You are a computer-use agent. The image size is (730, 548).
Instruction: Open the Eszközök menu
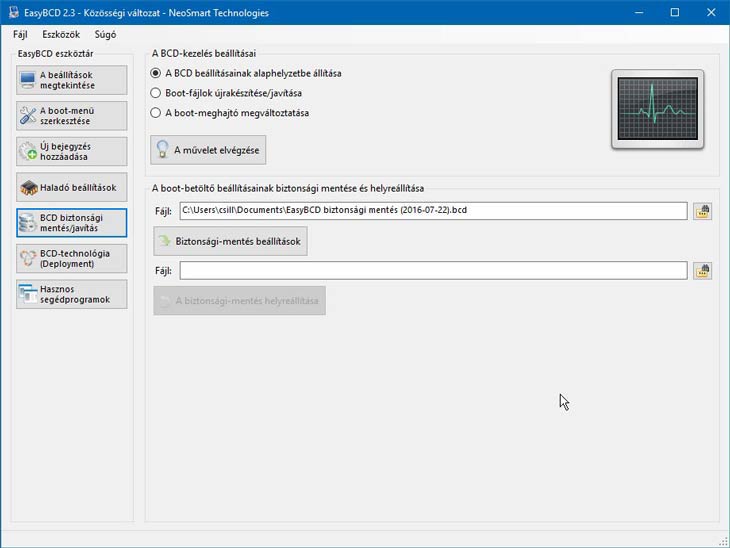coord(61,34)
